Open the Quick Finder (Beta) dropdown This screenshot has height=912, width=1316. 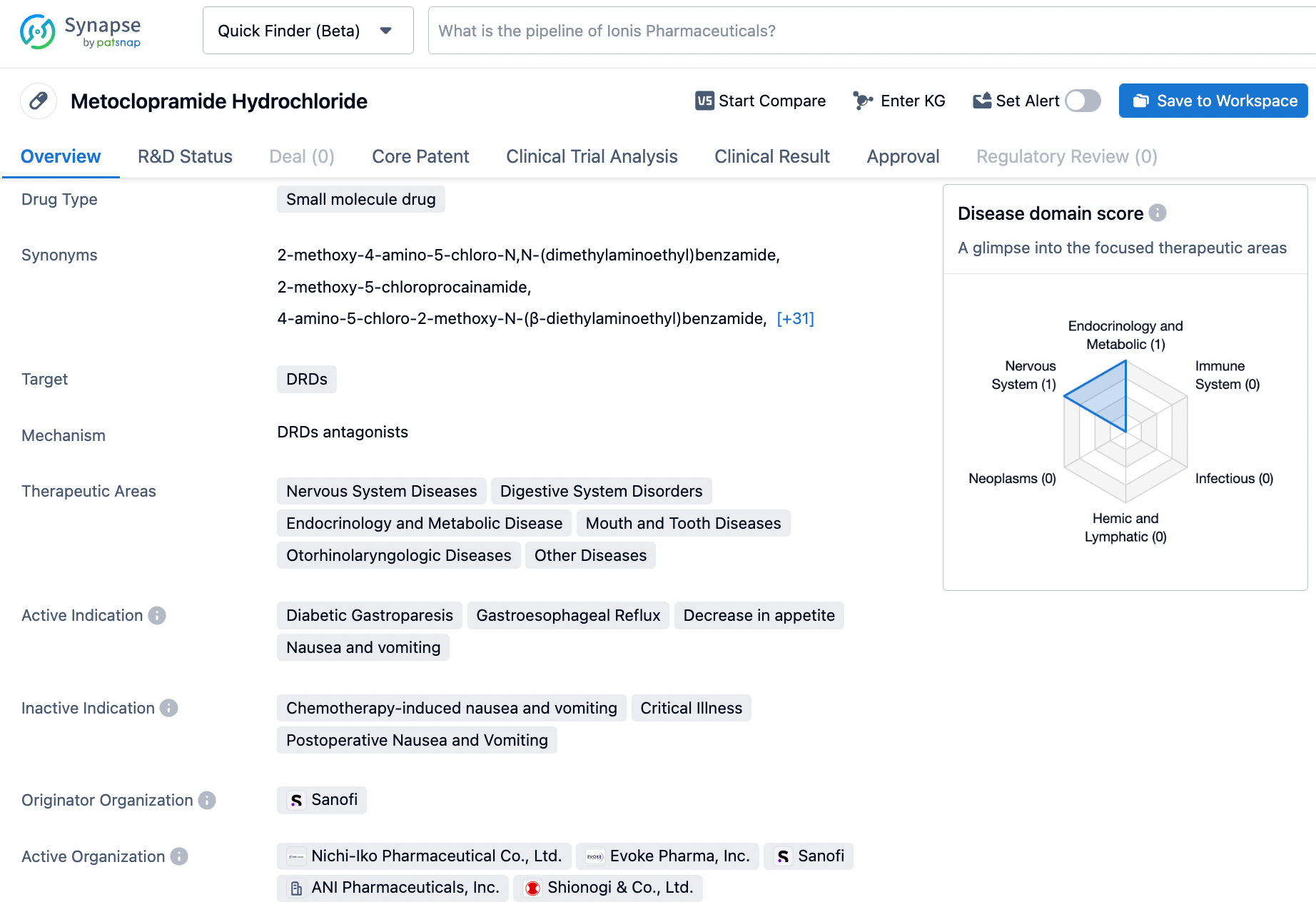pyautogui.click(x=308, y=31)
